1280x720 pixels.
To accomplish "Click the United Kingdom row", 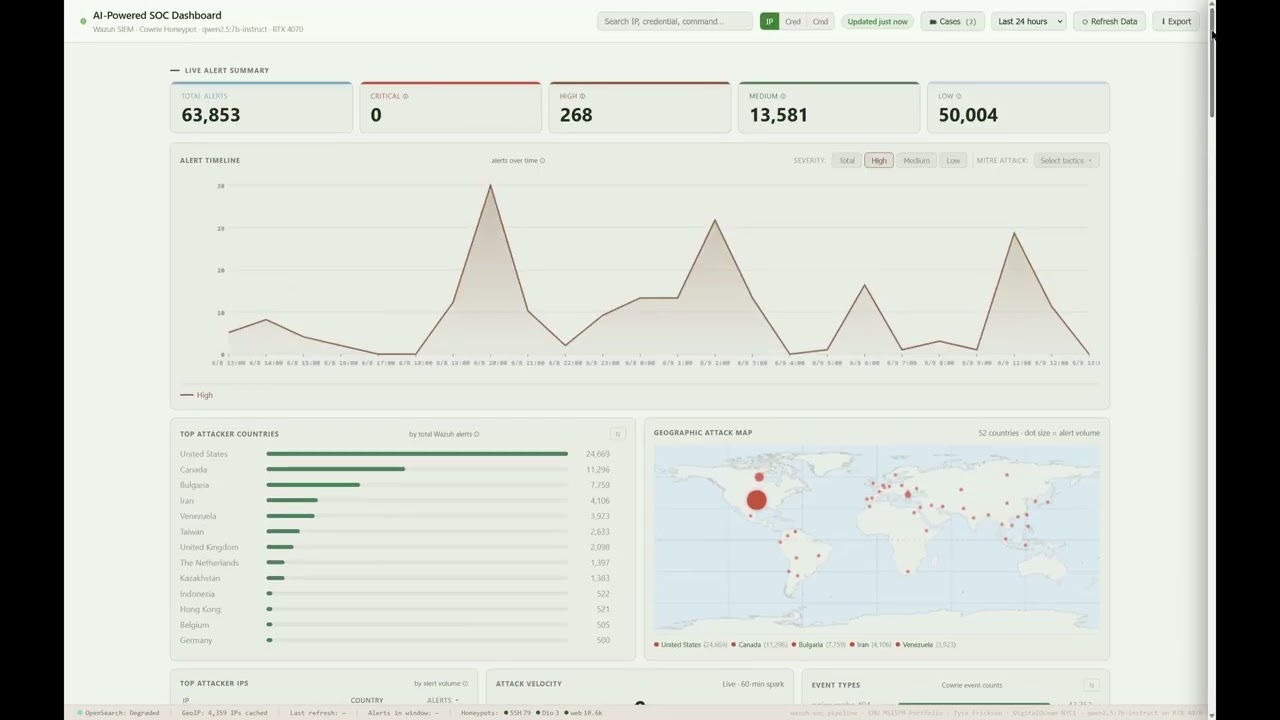I will tap(395, 547).
